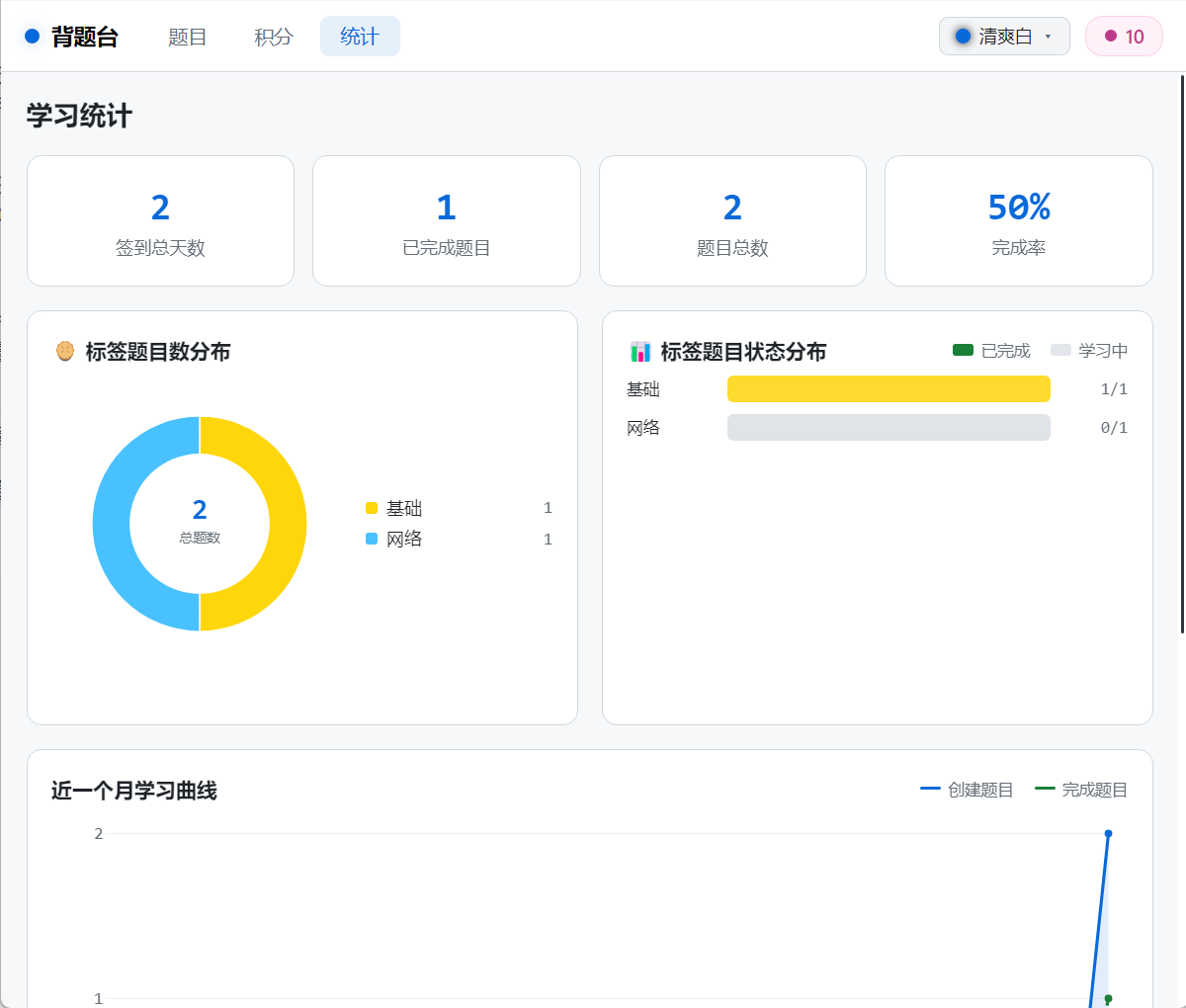Click the yellow swatch legend for 基础

pos(372,508)
